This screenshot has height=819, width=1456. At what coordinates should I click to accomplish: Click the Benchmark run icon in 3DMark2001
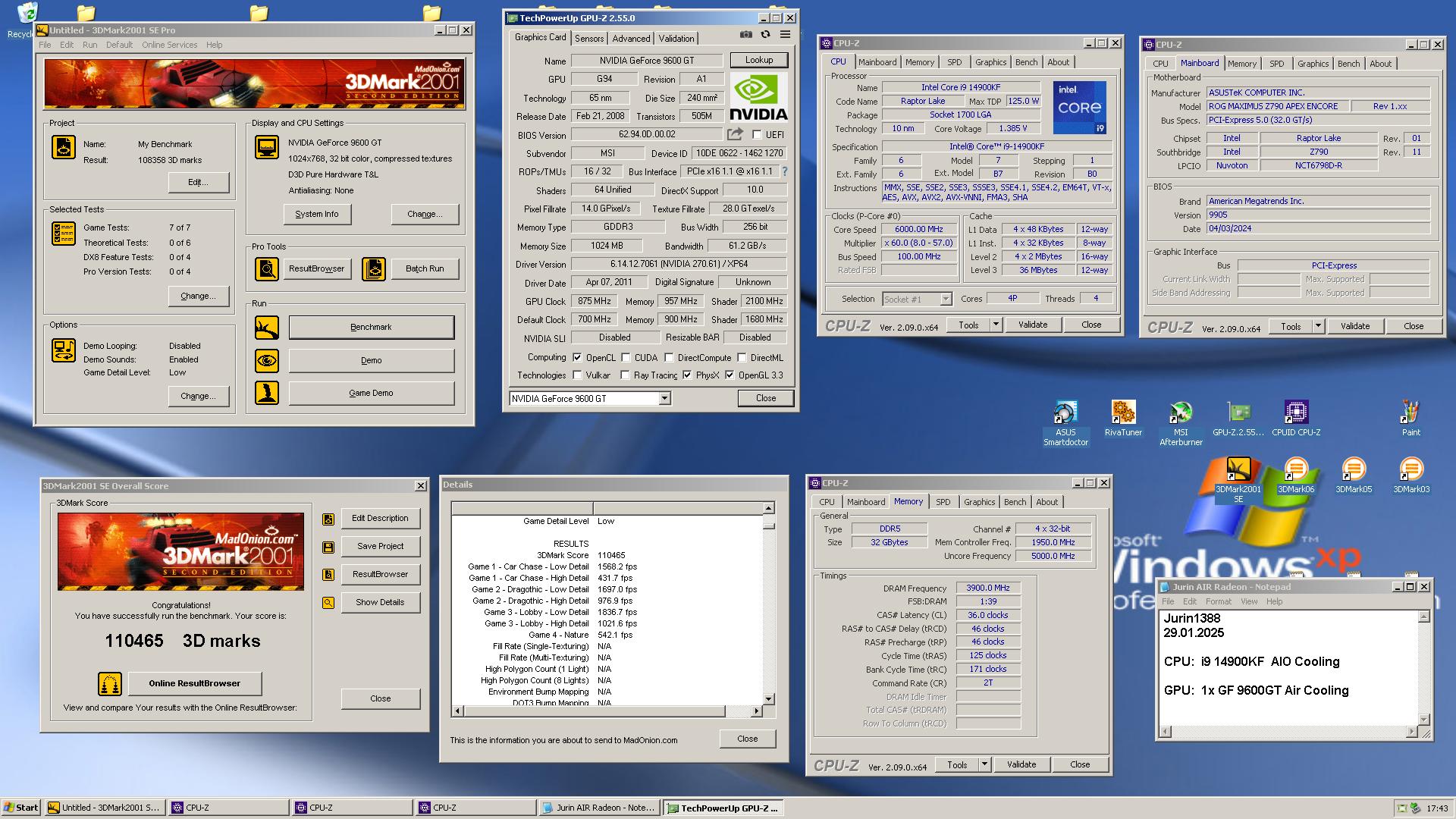pos(267,328)
